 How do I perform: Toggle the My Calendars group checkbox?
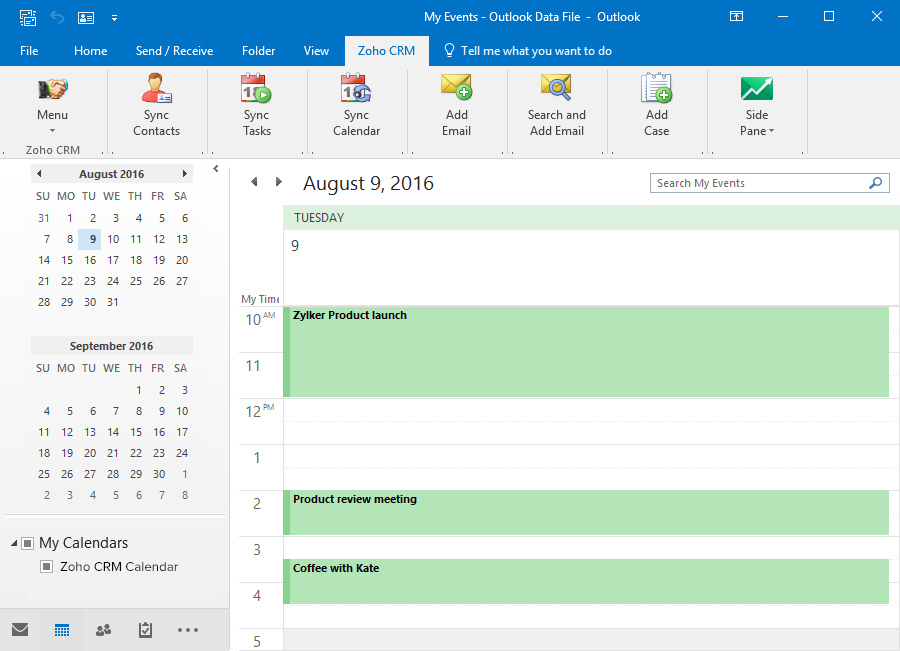coord(27,544)
